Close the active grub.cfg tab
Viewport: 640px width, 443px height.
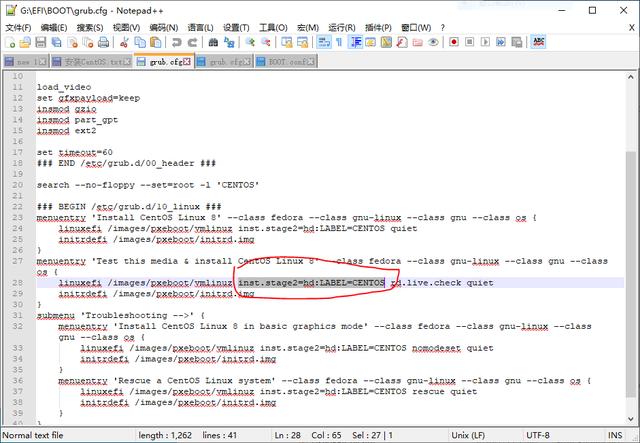[187, 62]
